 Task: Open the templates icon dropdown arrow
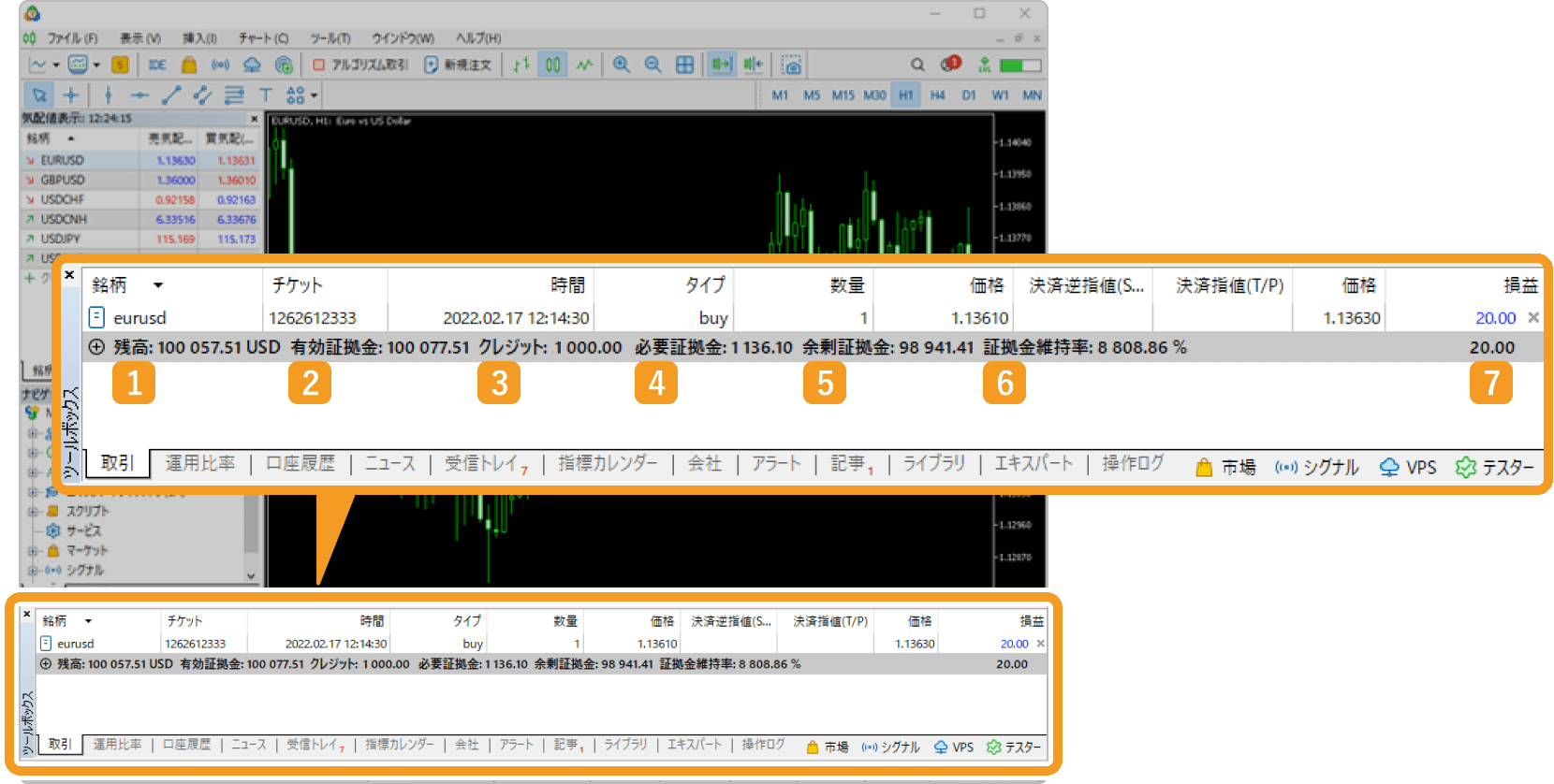tap(95, 65)
